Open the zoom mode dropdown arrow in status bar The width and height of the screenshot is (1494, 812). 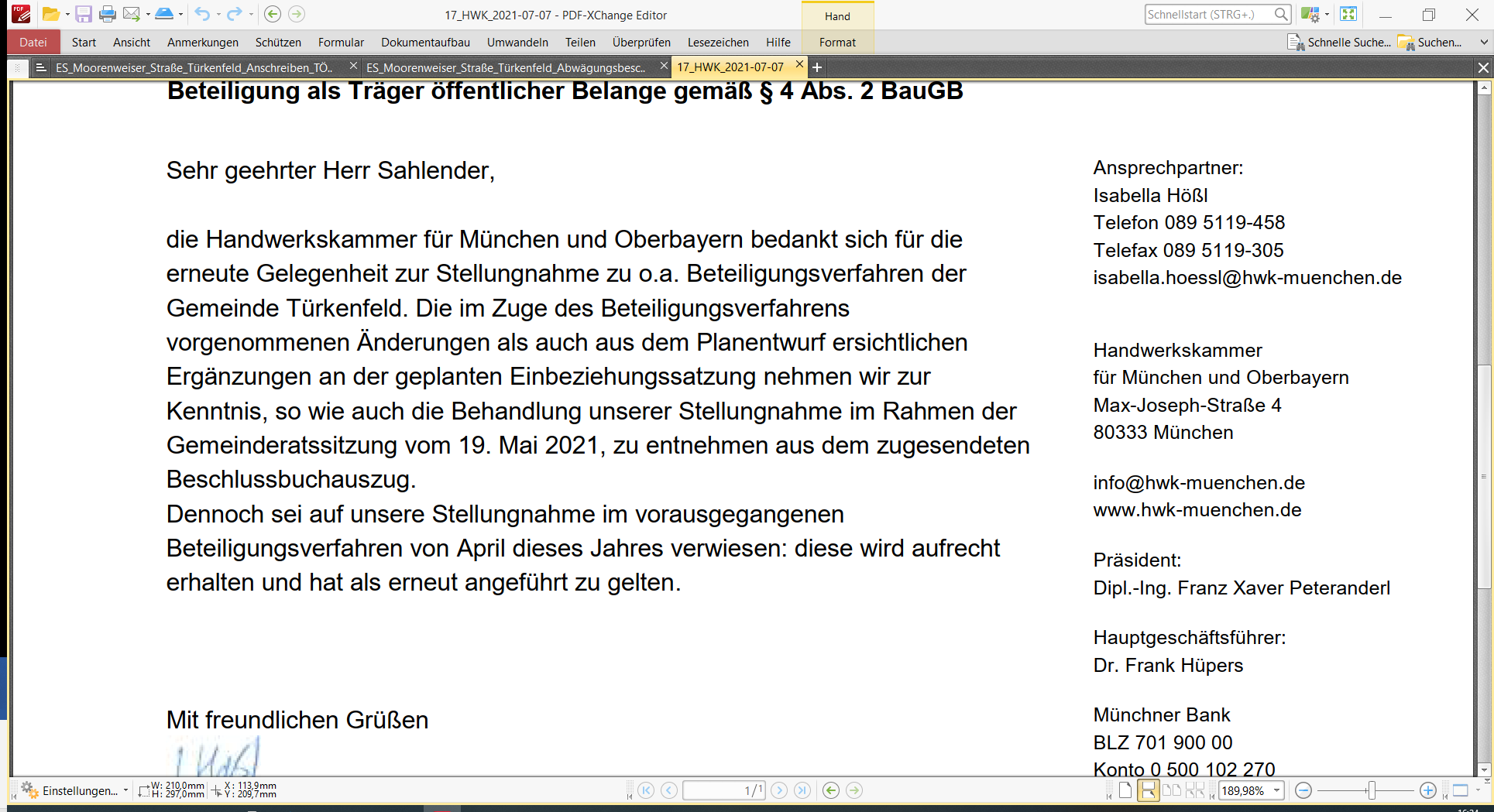pos(1478,790)
